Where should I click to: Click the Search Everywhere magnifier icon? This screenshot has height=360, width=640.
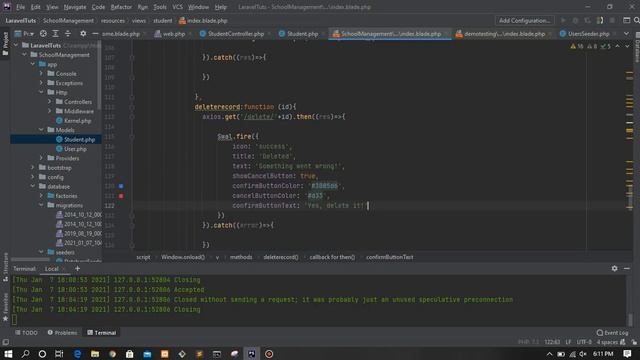coord(636,20)
